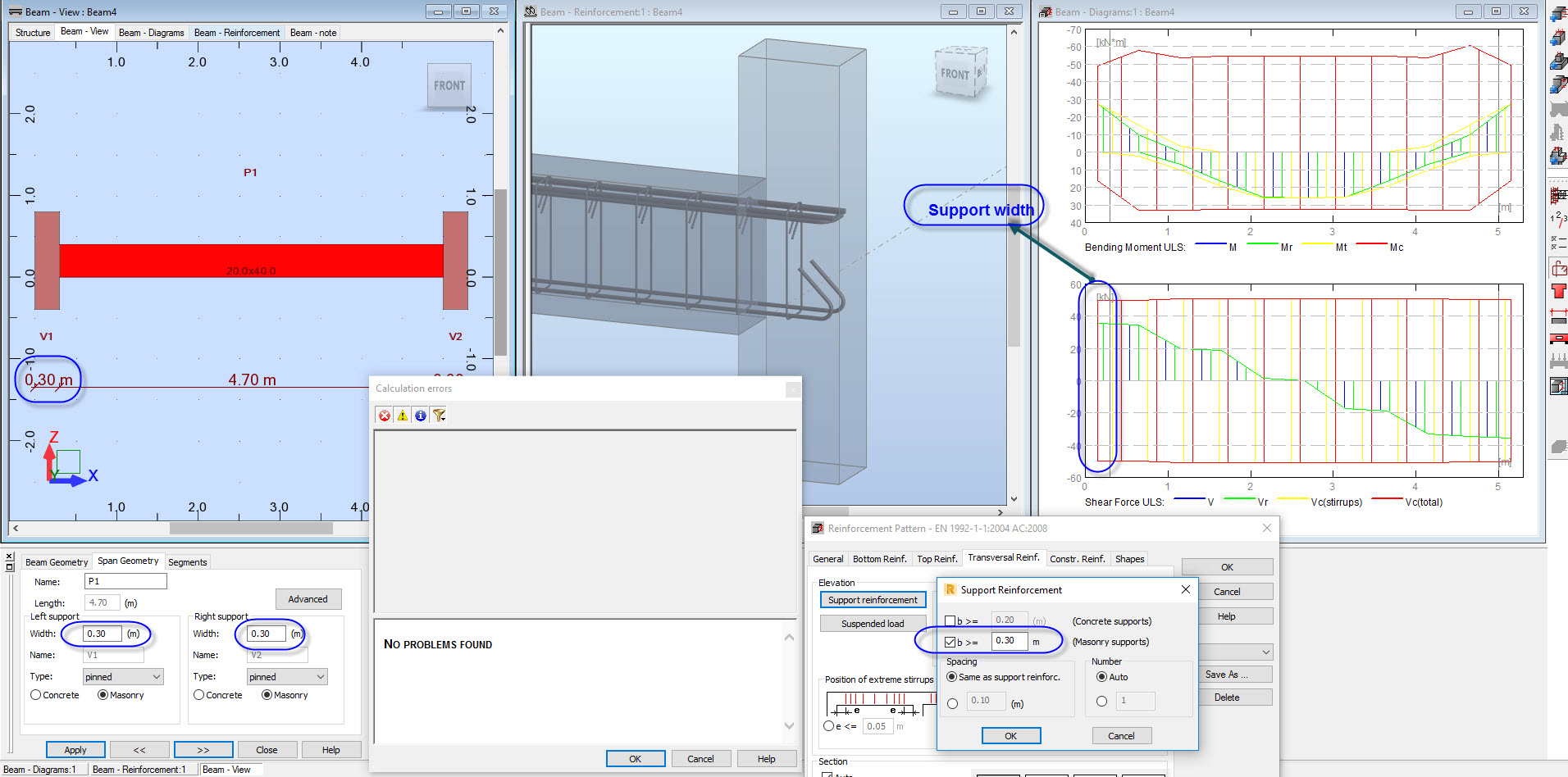
Task: Enable the b >= checkbox for Concrete supports
Action: (x=950, y=620)
